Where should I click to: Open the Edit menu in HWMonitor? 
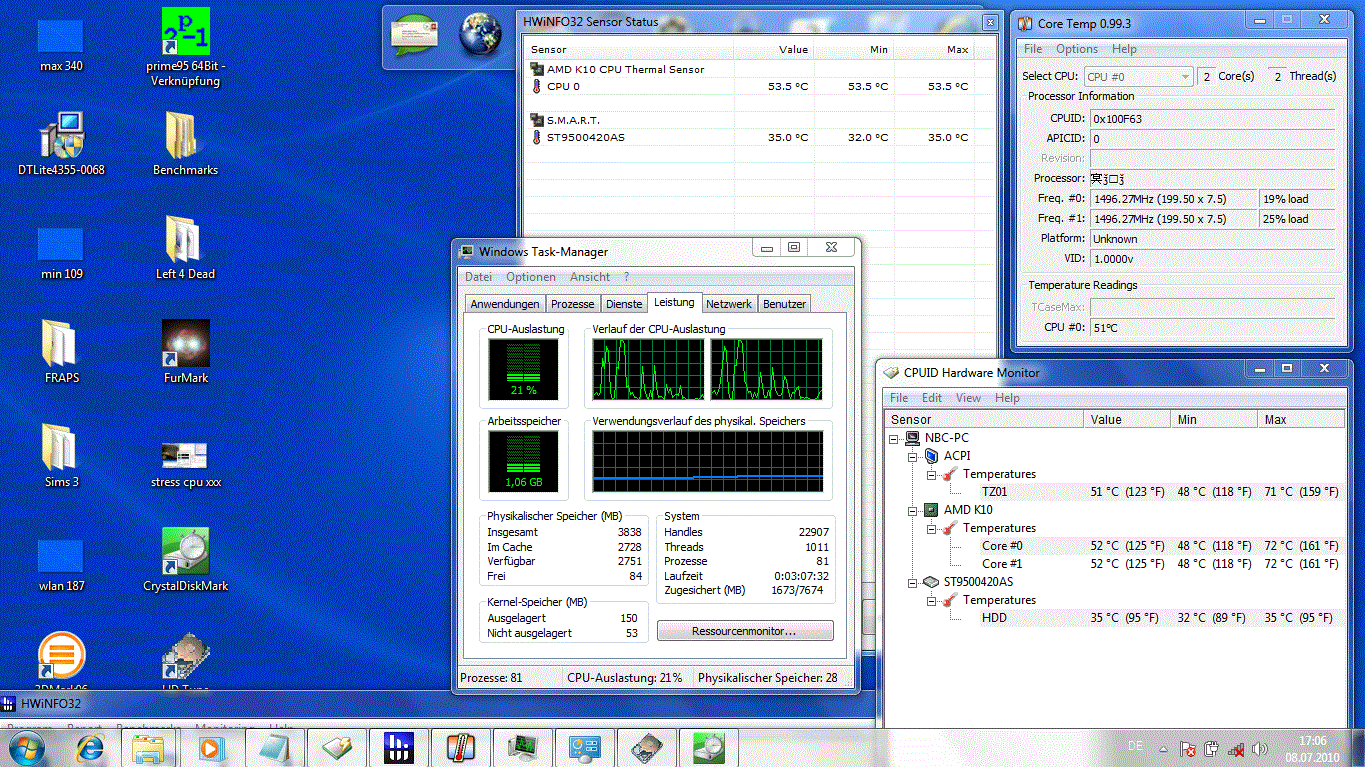click(x=931, y=398)
